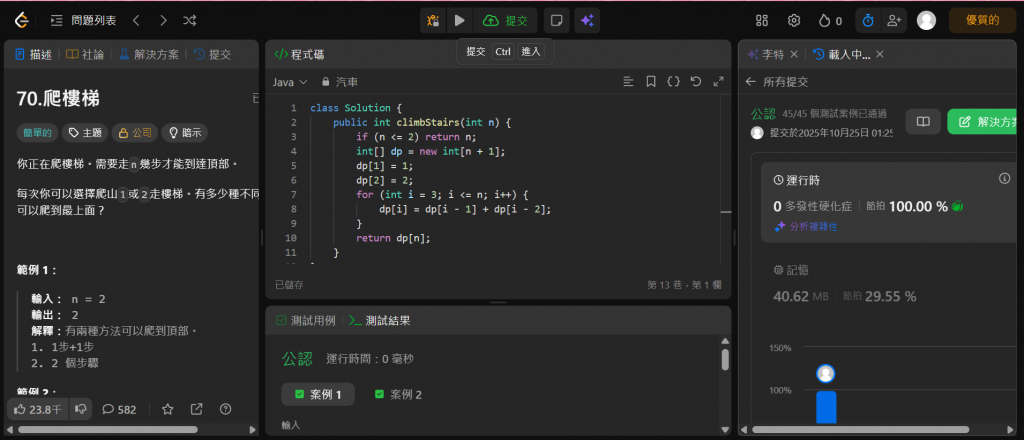Screen dimensions: 1024x440
Task: Toggle the 汽車 auto lock option
Action: pyautogui.click(x=340, y=82)
